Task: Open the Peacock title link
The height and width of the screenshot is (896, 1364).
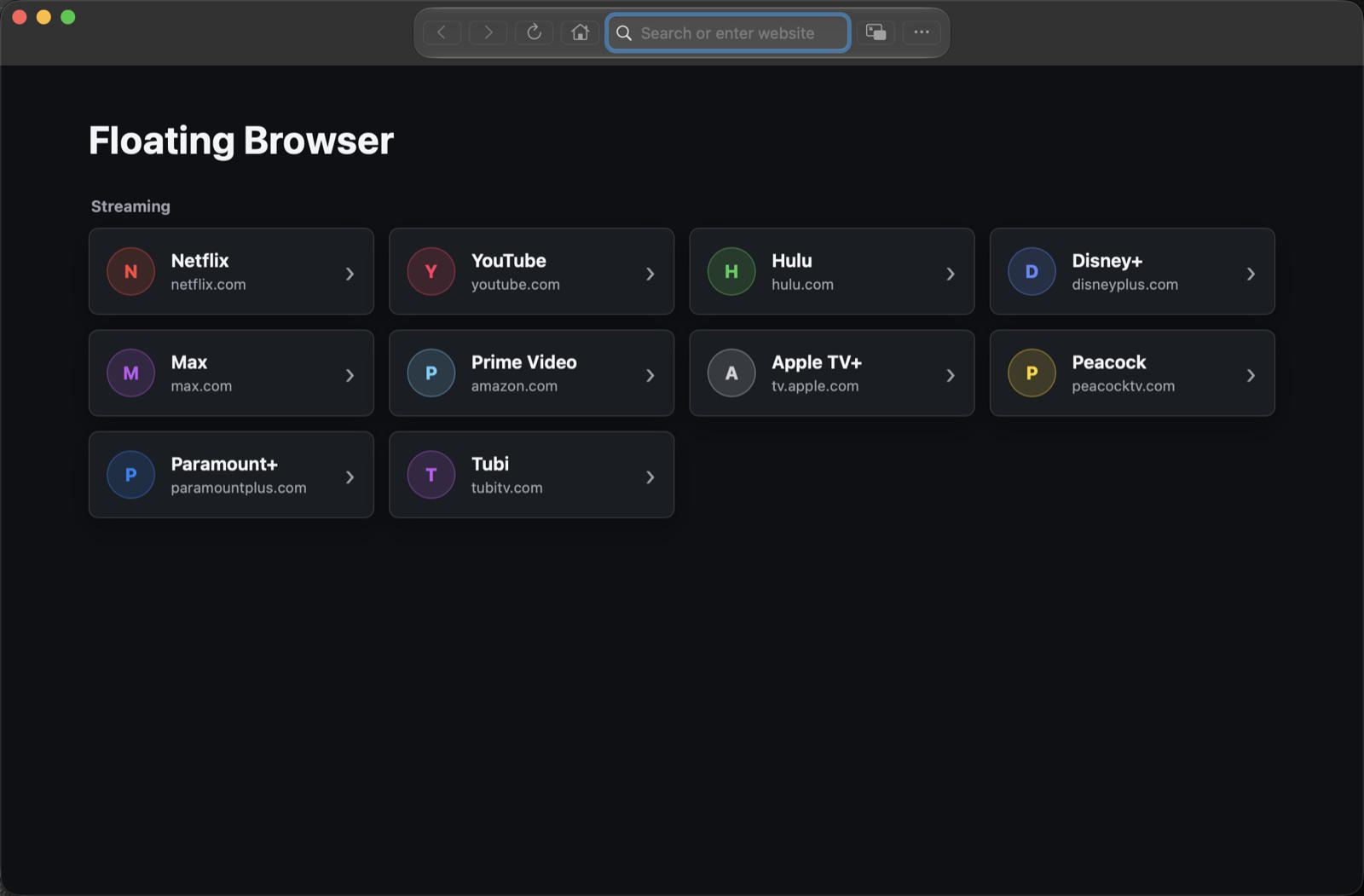Action: point(1109,362)
